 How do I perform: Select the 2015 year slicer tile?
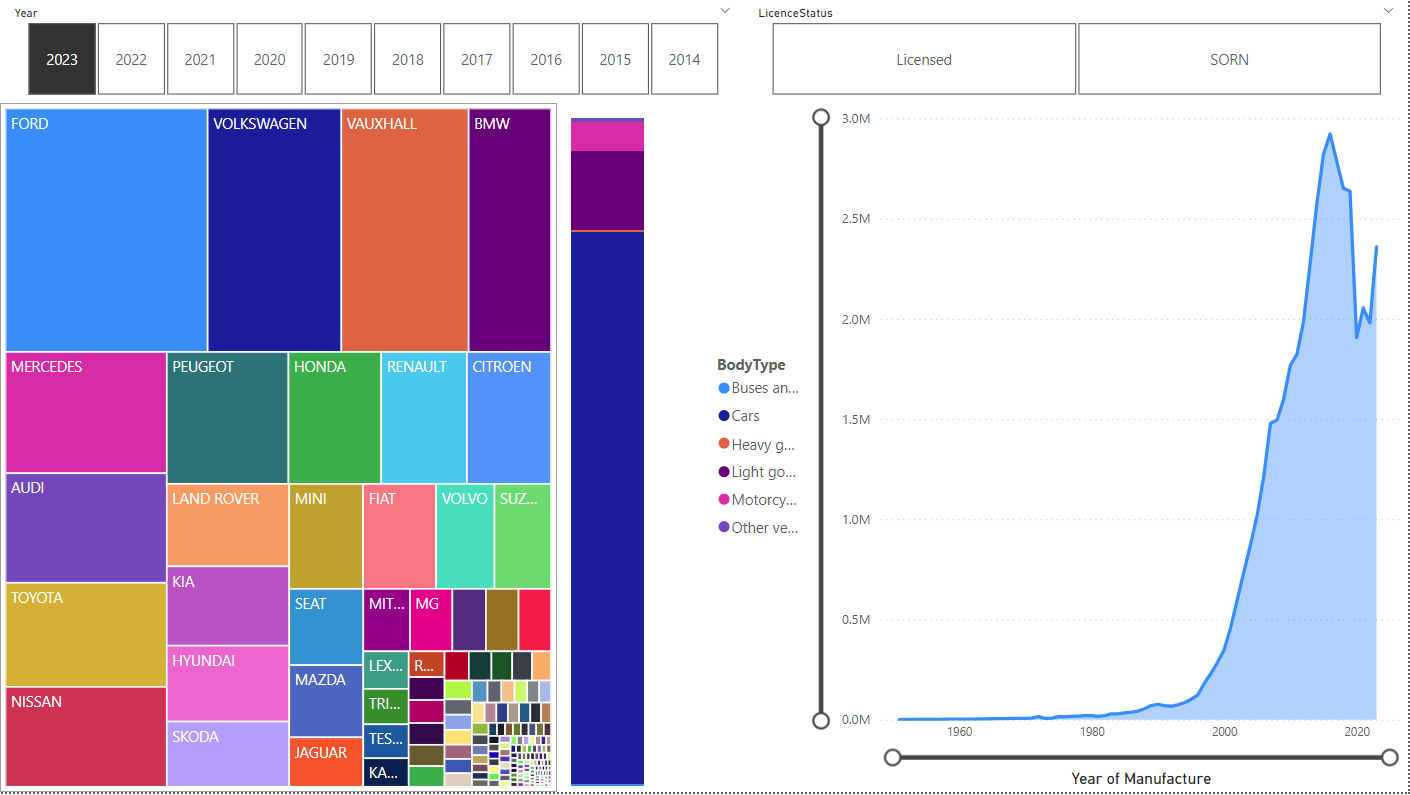click(x=615, y=59)
